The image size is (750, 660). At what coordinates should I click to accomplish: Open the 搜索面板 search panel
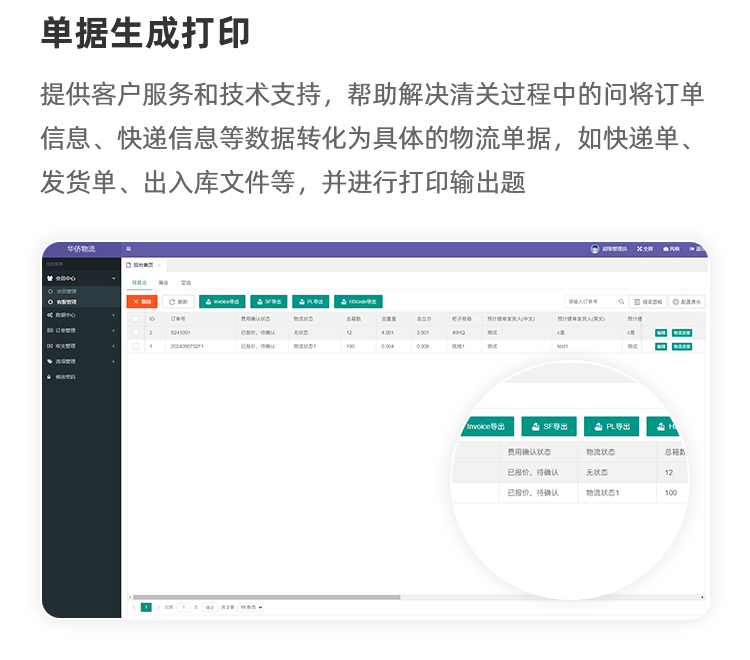(x=648, y=301)
